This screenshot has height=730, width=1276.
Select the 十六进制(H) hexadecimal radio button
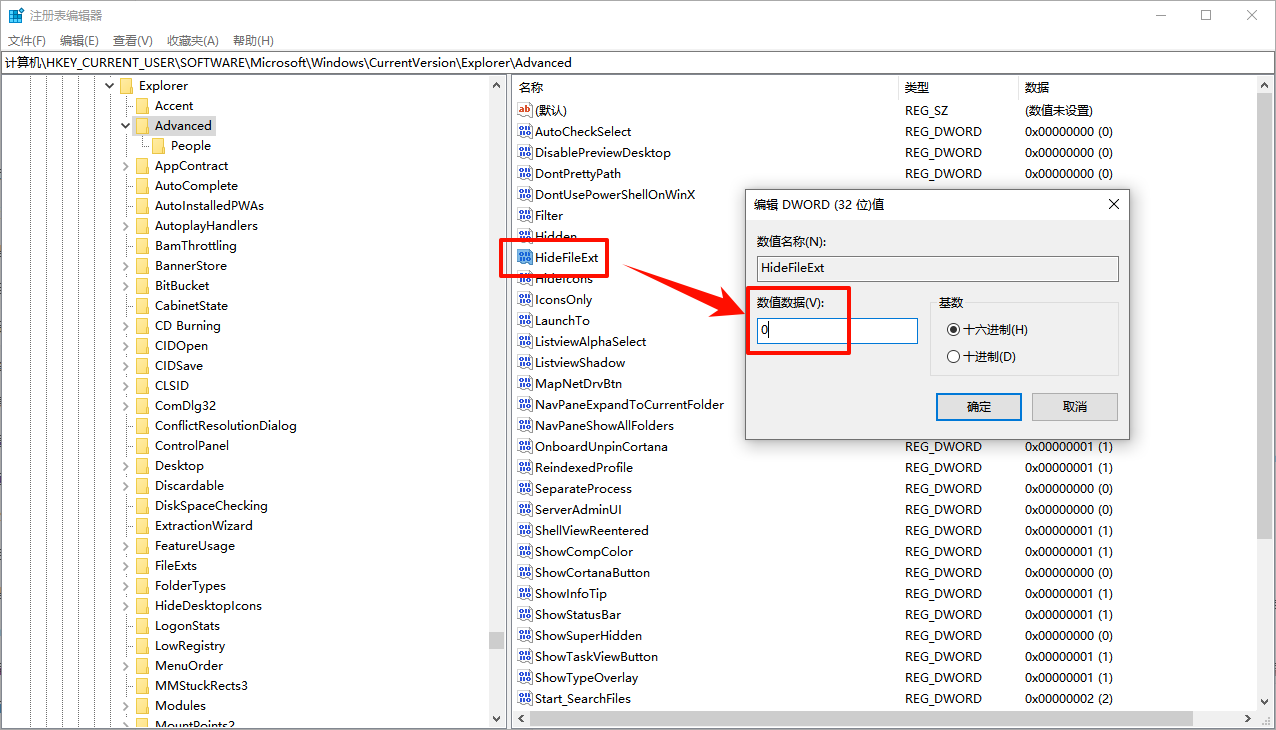point(953,329)
